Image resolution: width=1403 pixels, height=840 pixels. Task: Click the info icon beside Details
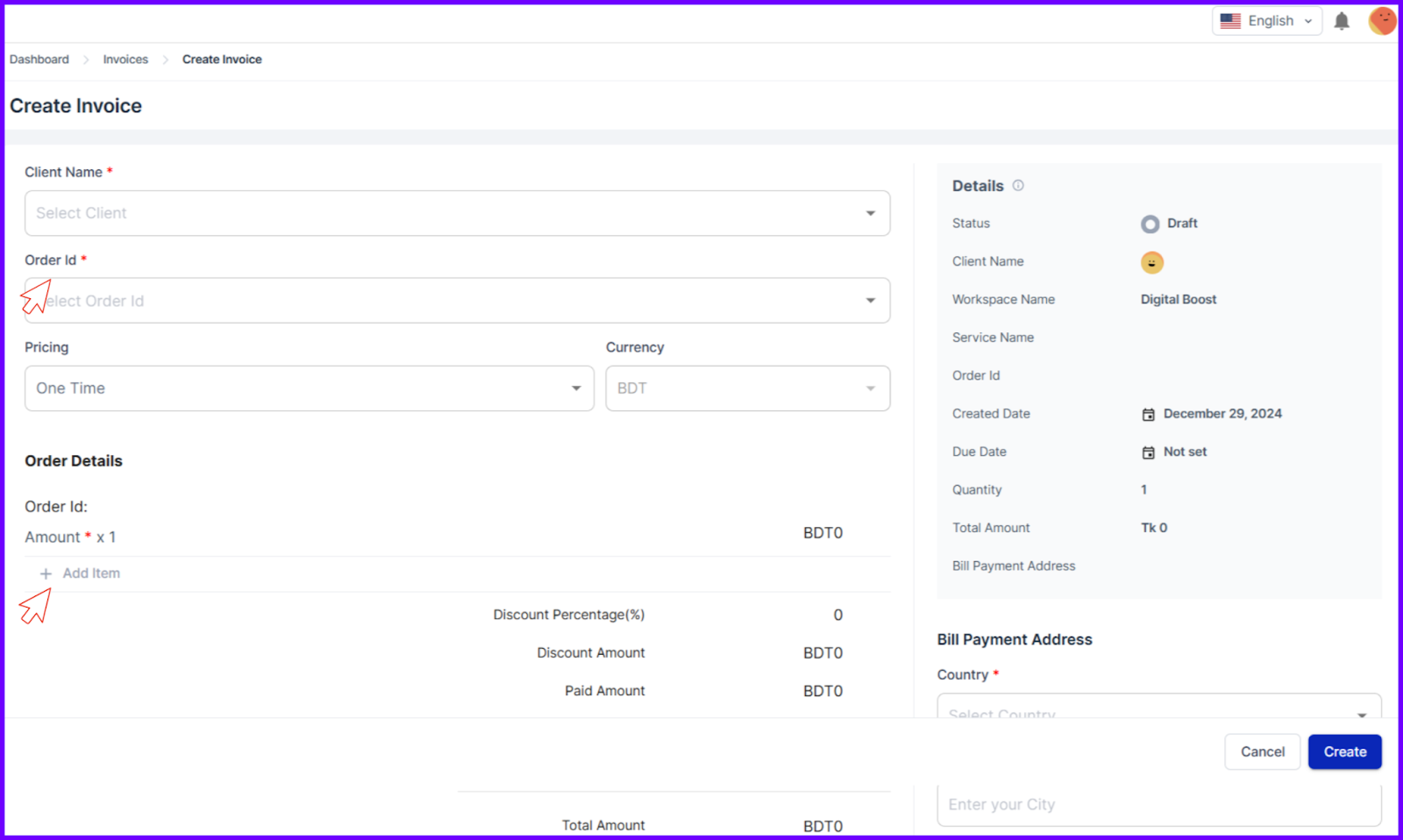1018,185
